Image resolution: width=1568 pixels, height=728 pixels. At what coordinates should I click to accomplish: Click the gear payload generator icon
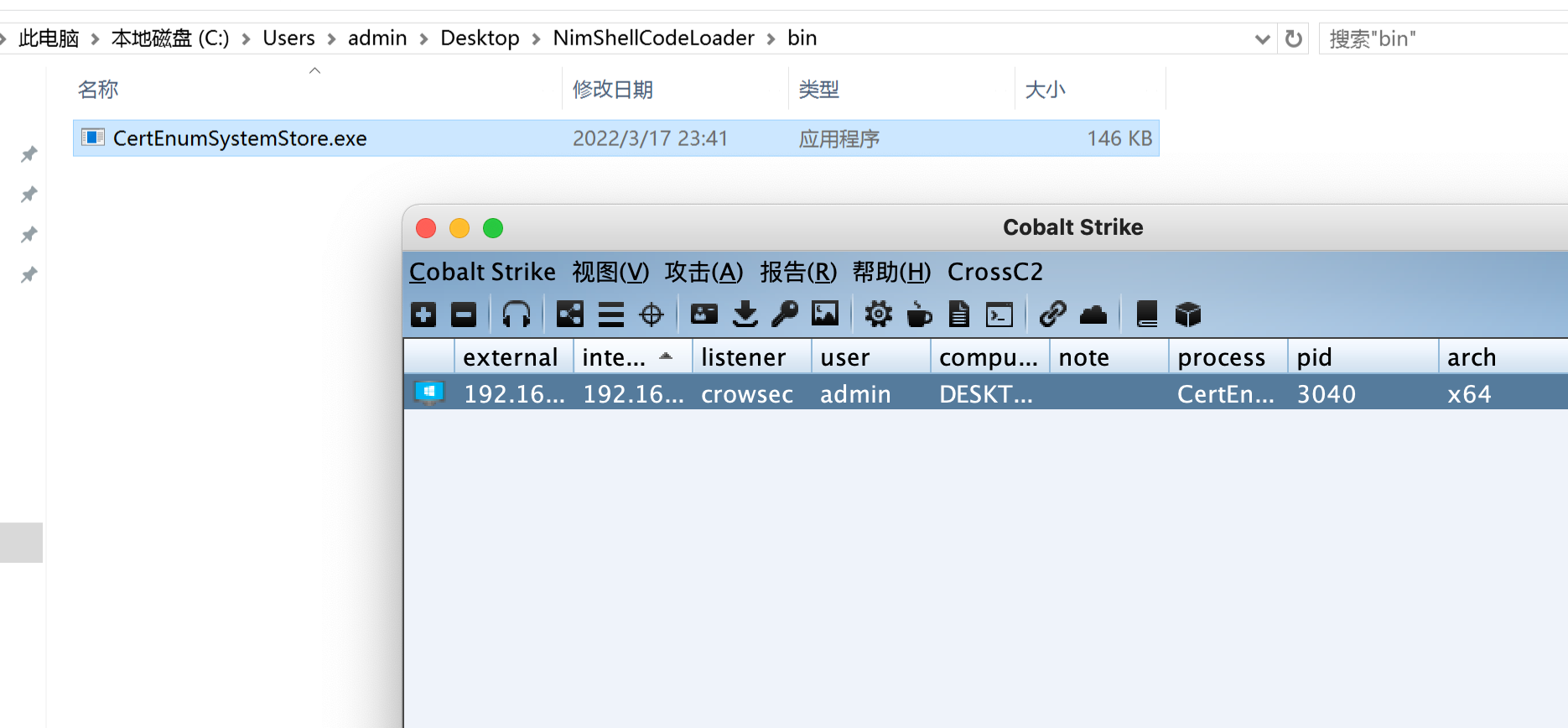pos(879,315)
